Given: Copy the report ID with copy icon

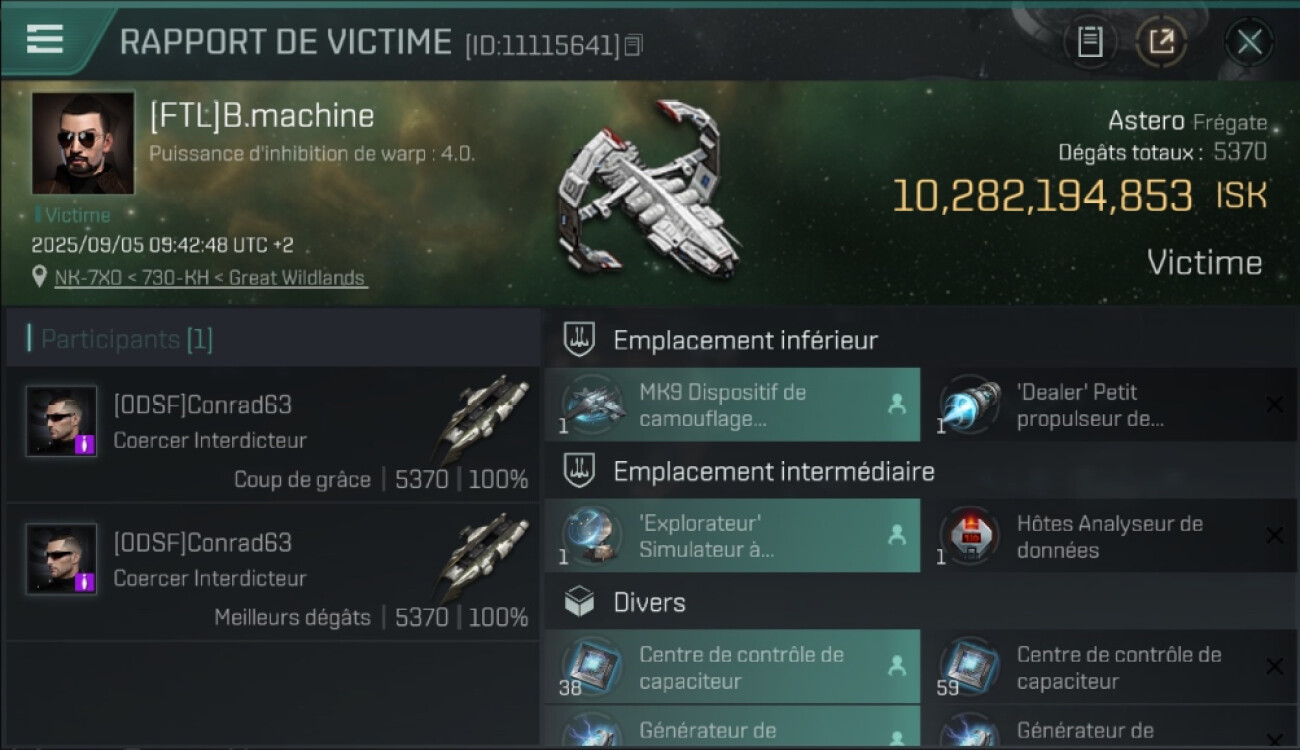Looking at the screenshot, I should (x=633, y=45).
